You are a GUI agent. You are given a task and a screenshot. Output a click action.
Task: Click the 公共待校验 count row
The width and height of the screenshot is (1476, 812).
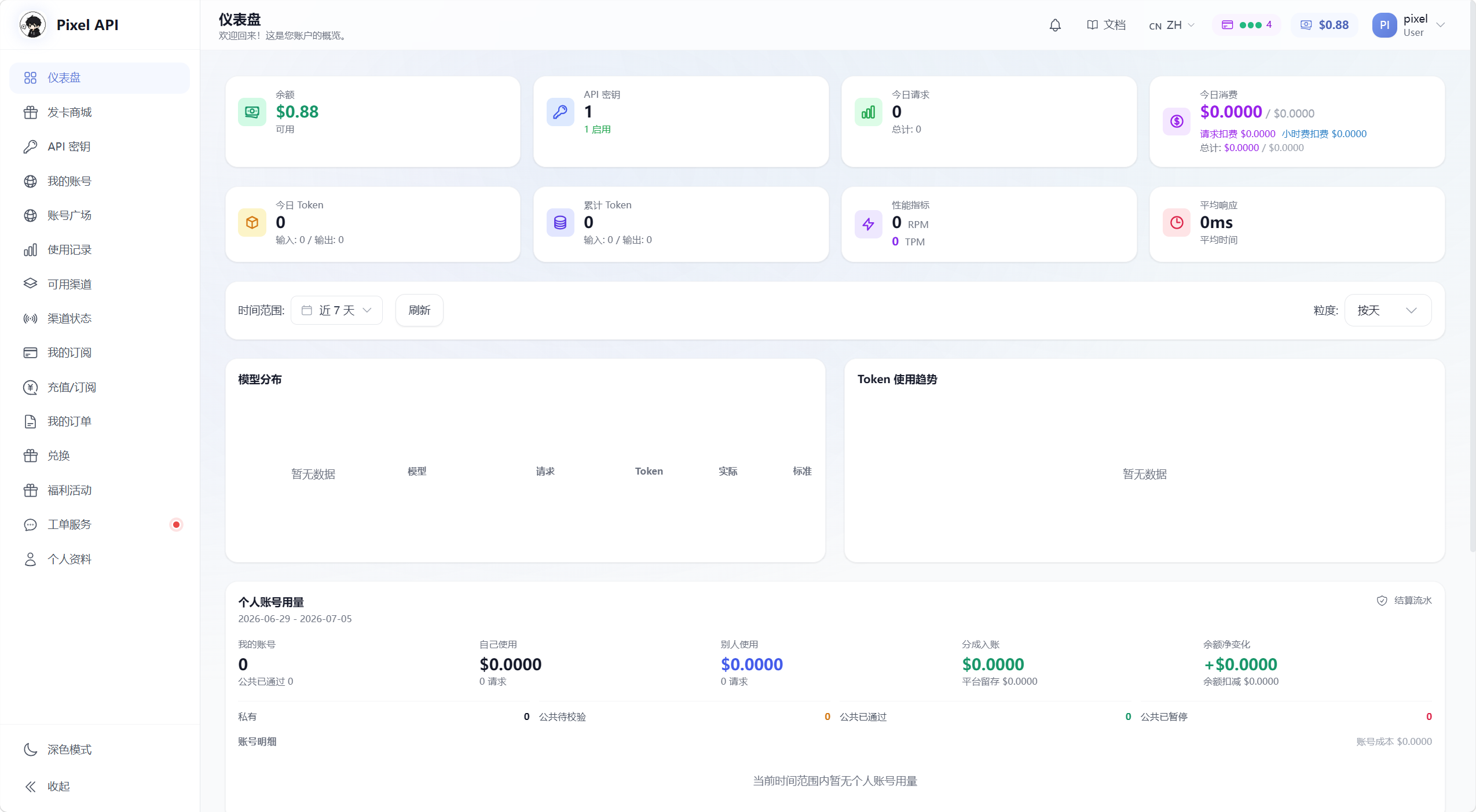point(684,717)
